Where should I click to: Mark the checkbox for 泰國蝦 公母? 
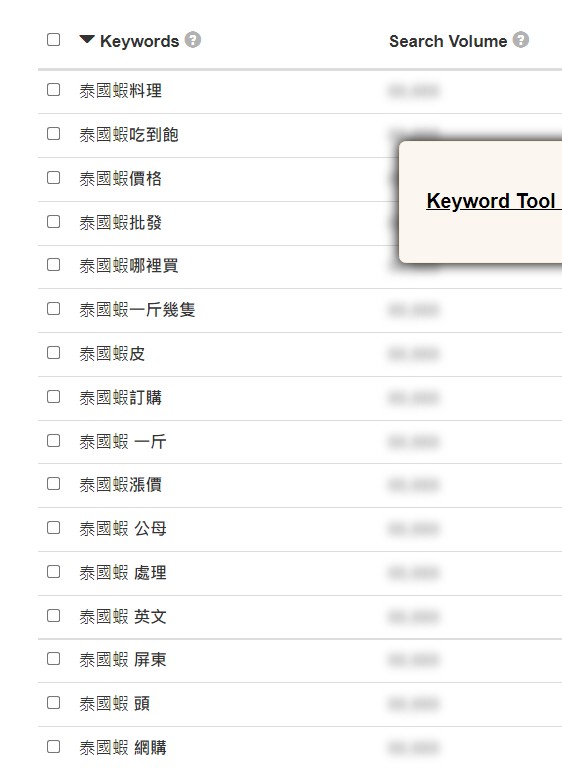pos(53,528)
